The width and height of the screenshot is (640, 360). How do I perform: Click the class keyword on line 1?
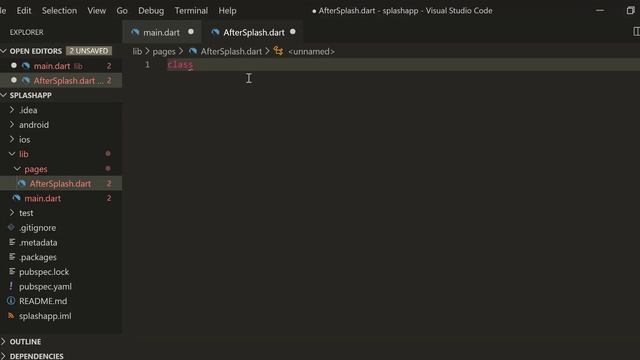[x=180, y=64]
